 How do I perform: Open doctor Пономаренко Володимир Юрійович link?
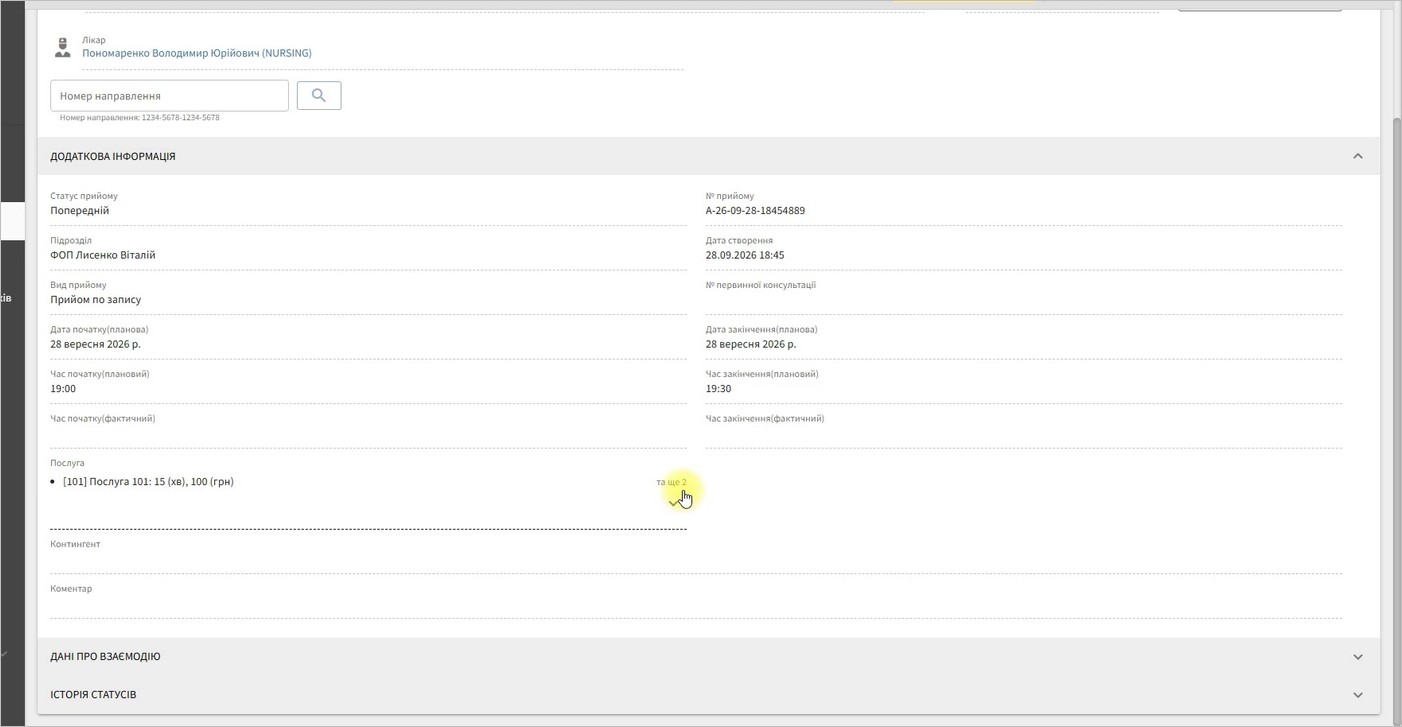pyautogui.click(x=197, y=53)
